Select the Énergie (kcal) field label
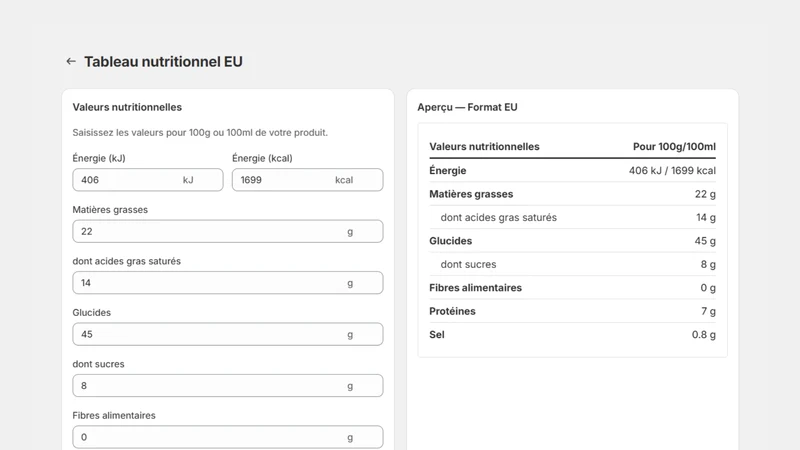 tap(262, 158)
